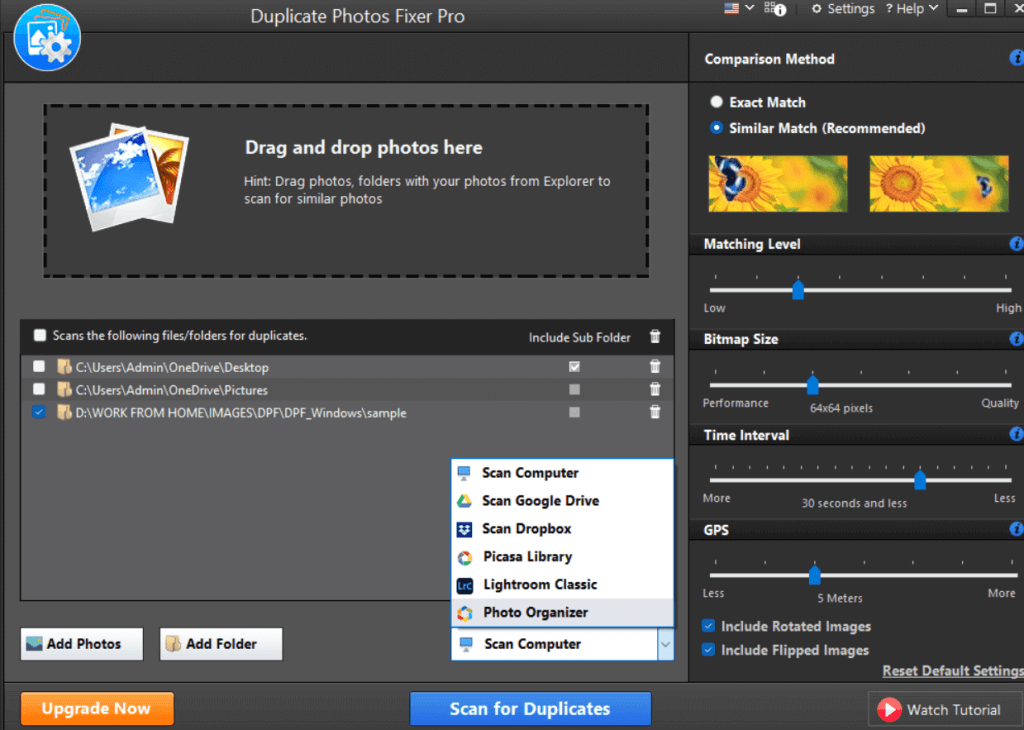The image size is (1024, 730).
Task: Click the Watch Tutorial button
Action: click(x=945, y=709)
